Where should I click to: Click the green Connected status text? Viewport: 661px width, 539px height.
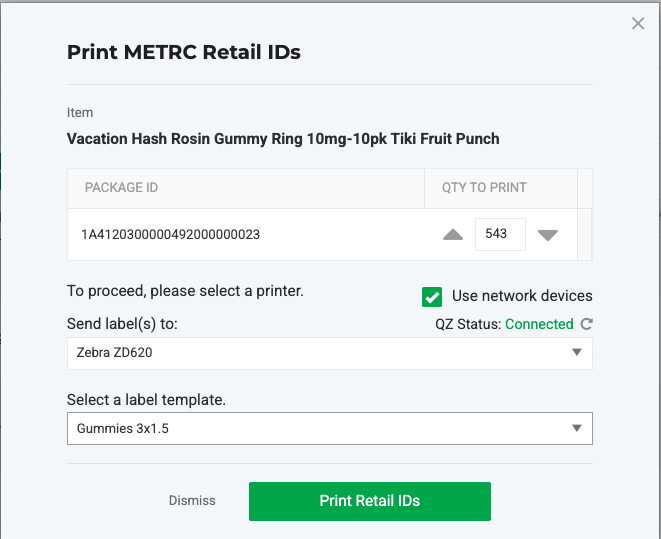coord(539,324)
